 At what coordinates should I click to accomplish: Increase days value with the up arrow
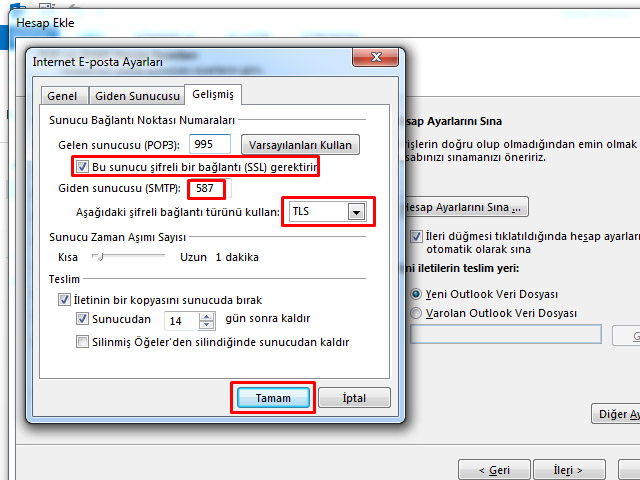click(206, 316)
